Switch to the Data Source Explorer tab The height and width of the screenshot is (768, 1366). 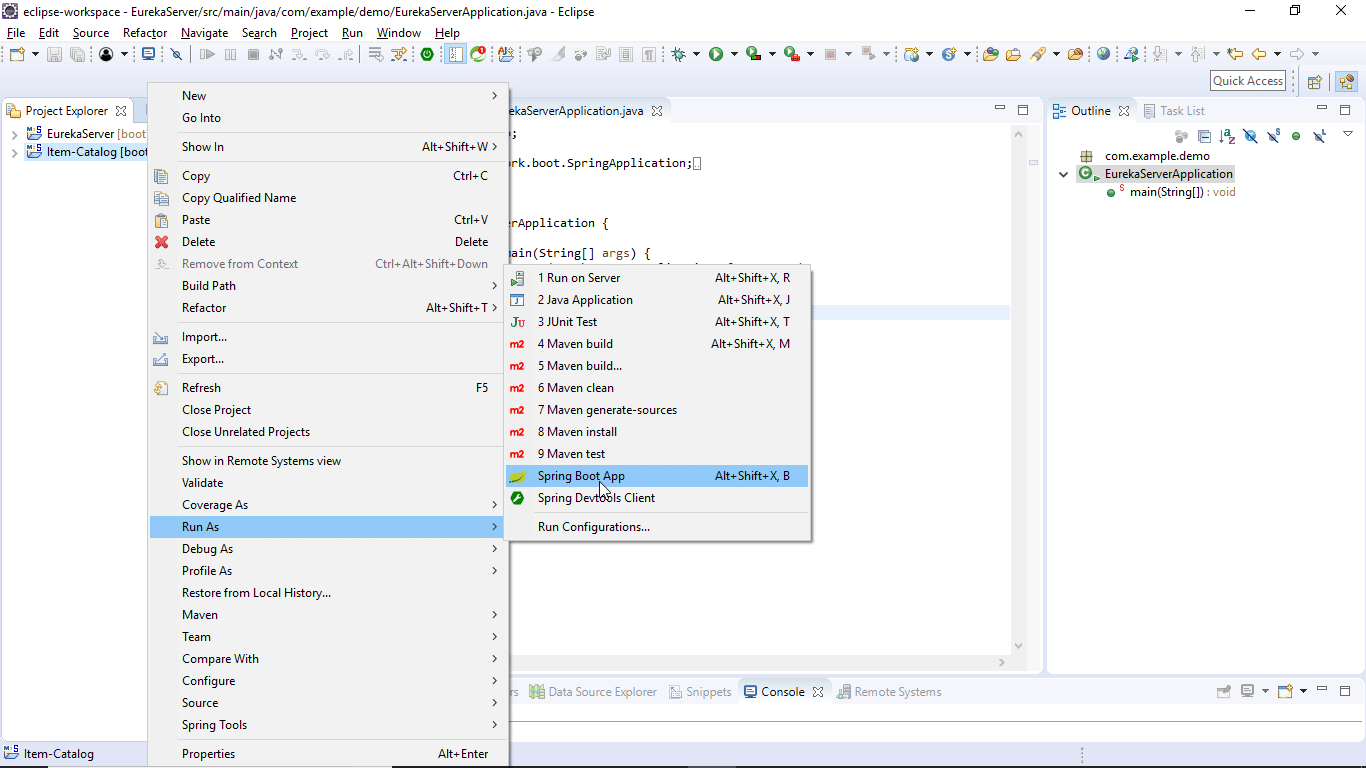593,692
